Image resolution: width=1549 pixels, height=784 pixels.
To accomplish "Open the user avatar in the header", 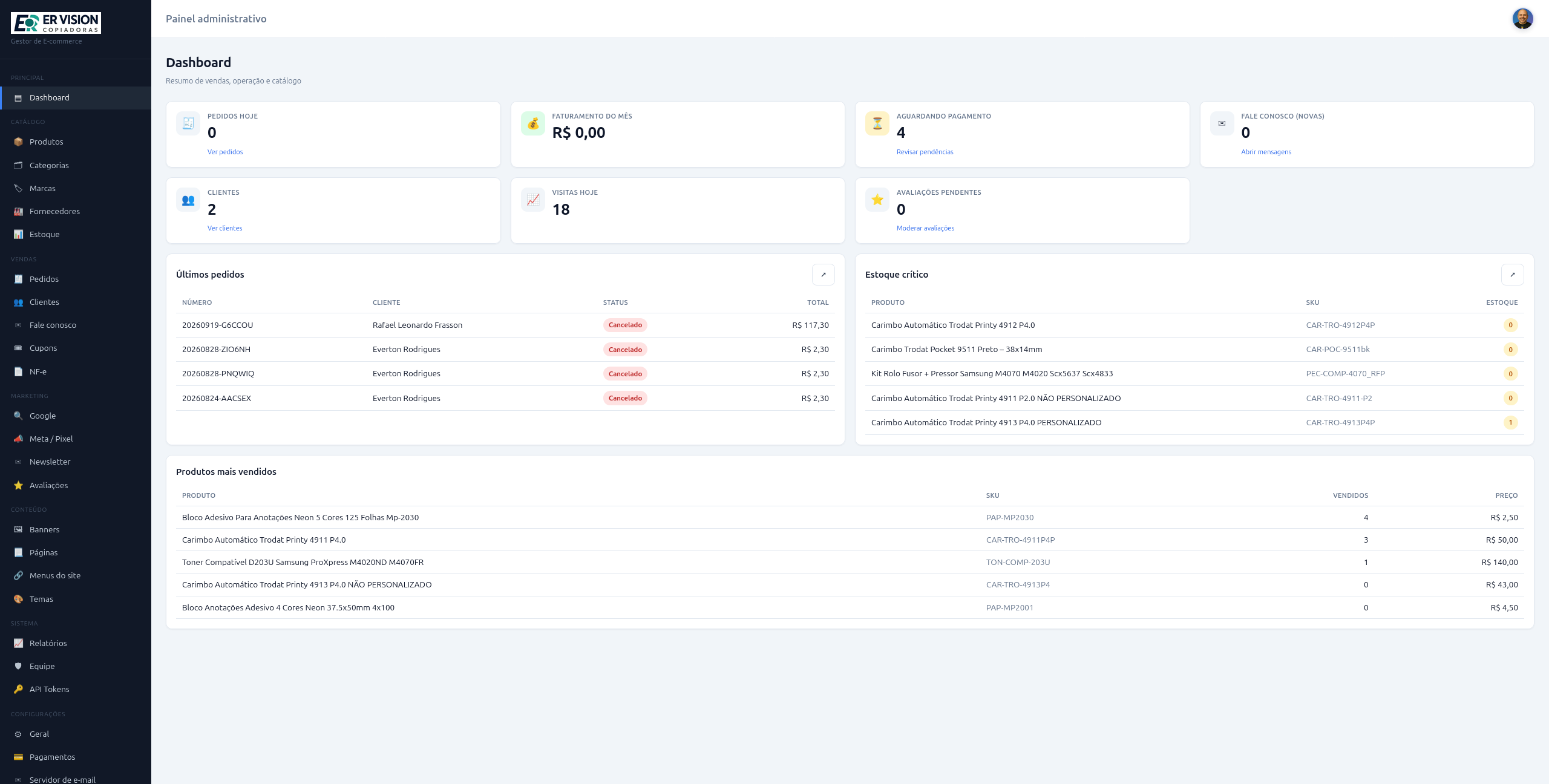I will pos(1522,19).
